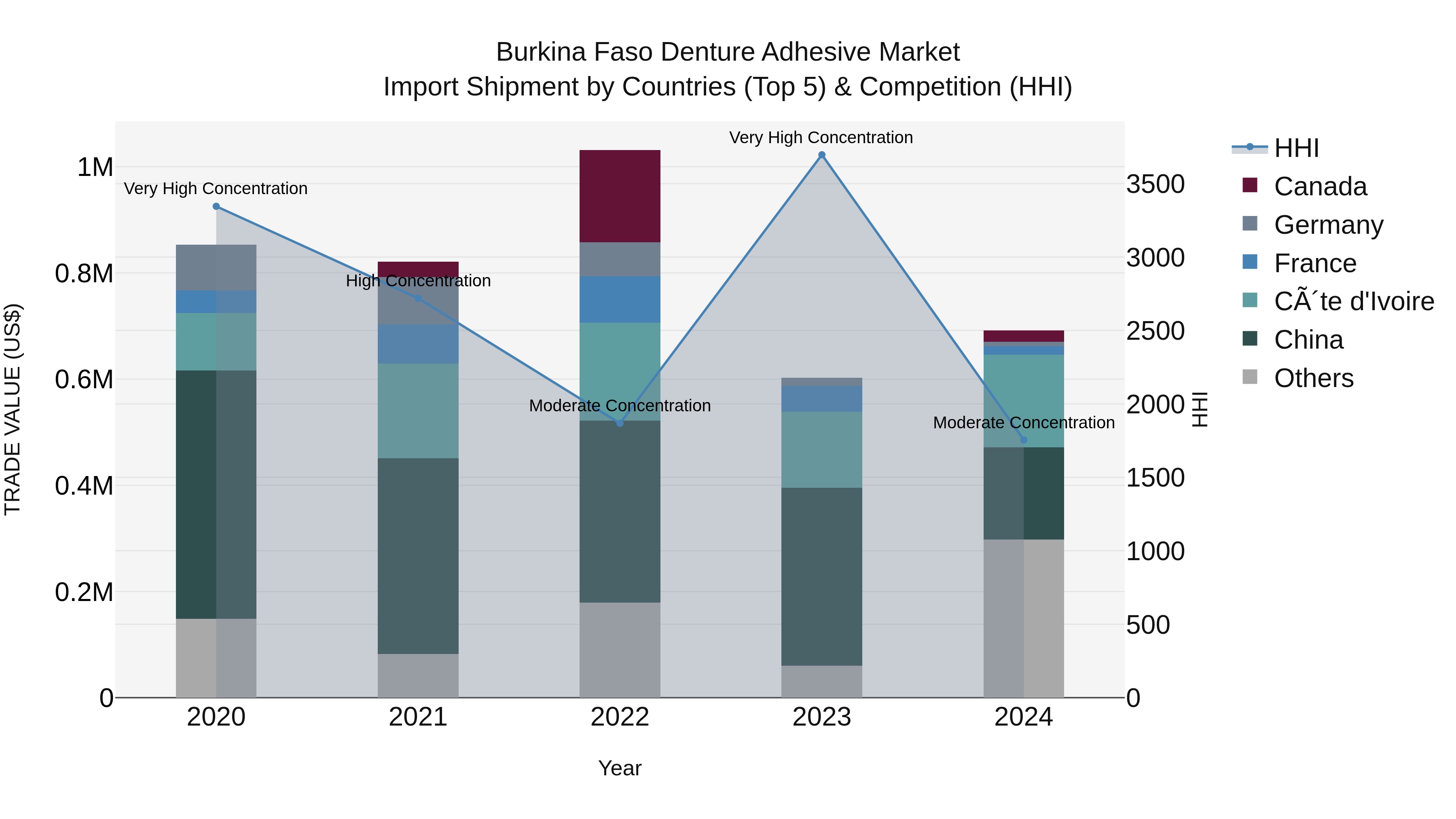
Task: Click the China dark green legend swatch
Action: coord(1250,339)
